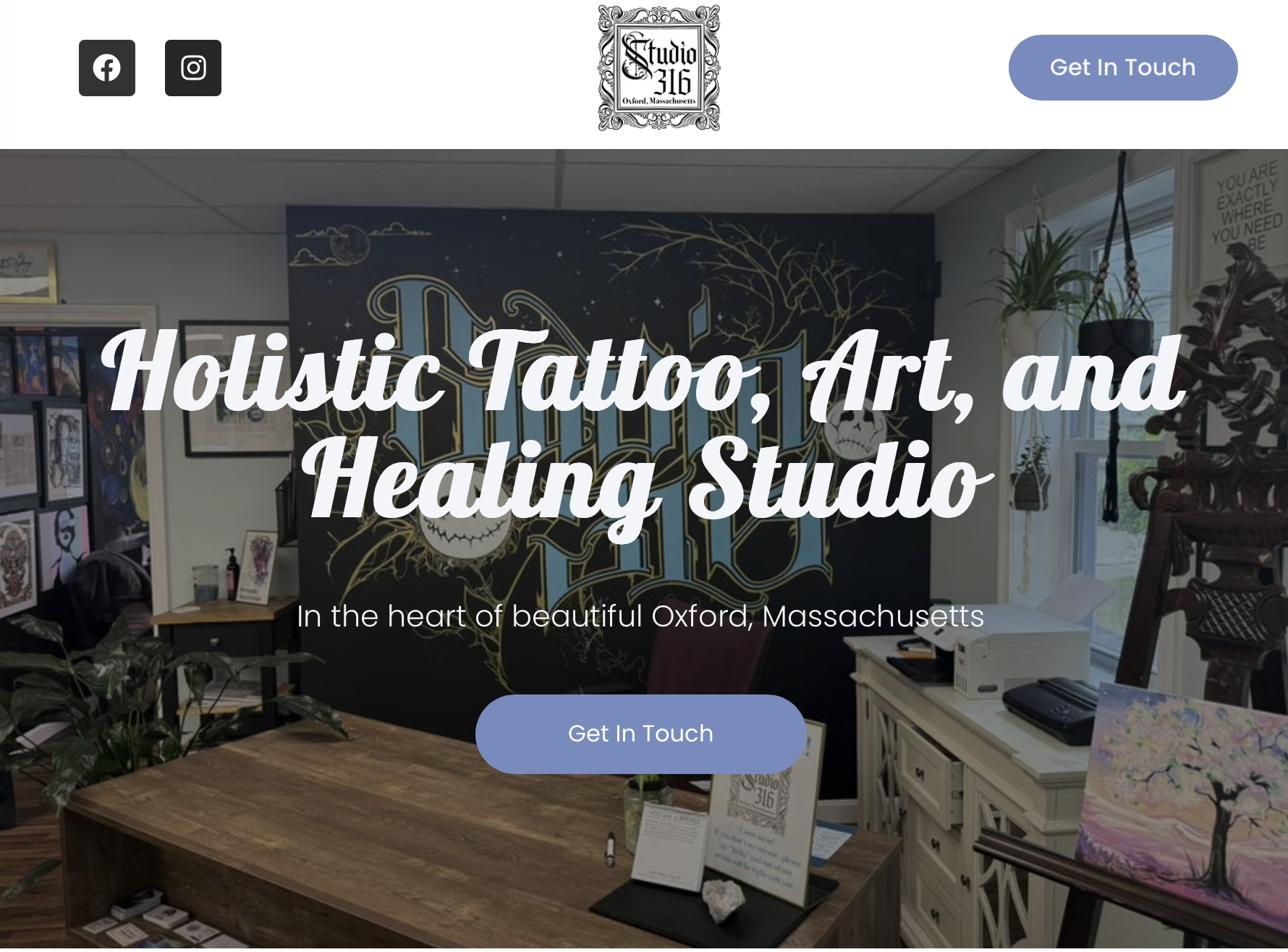The image size is (1288, 952).
Task: Click the 'Holistic Tattoo, Art, and' heading line
Action: (644, 374)
